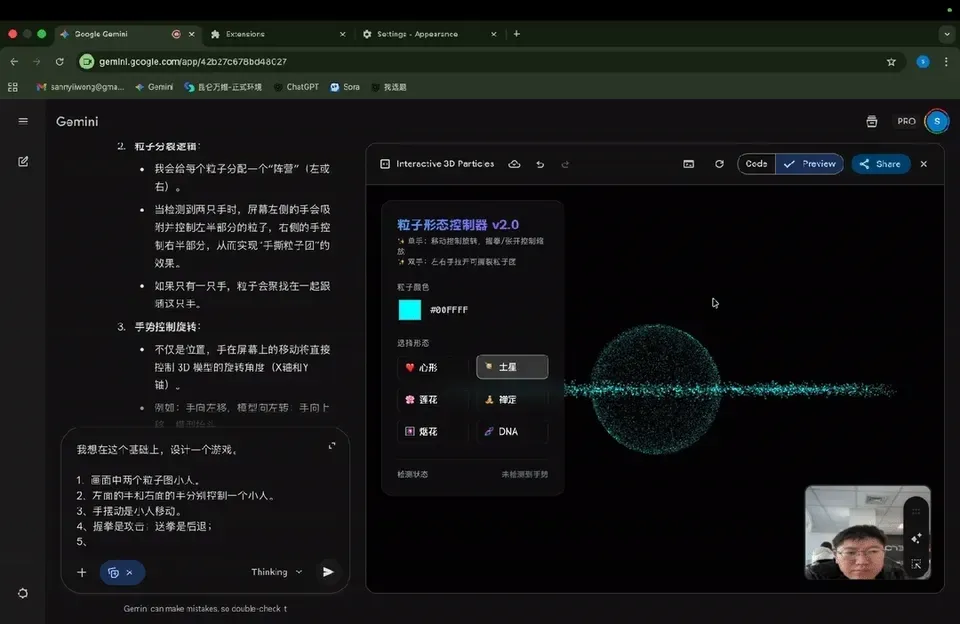Close the Extensions tab
The width and height of the screenshot is (960, 624).
342,34
